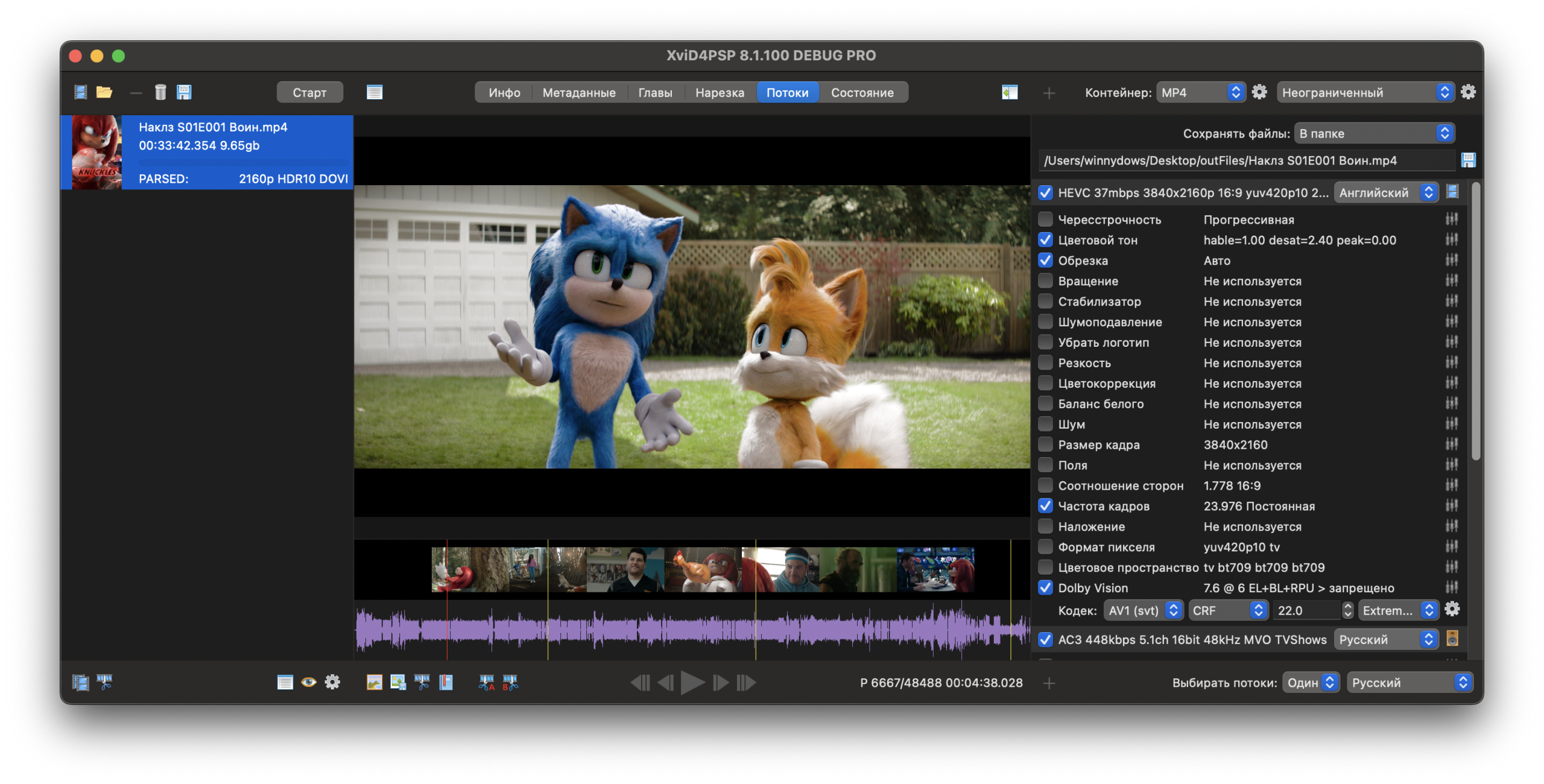This screenshot has width=1544, height=784.
Task: Step one frame forward
Action: coord(720,682)
